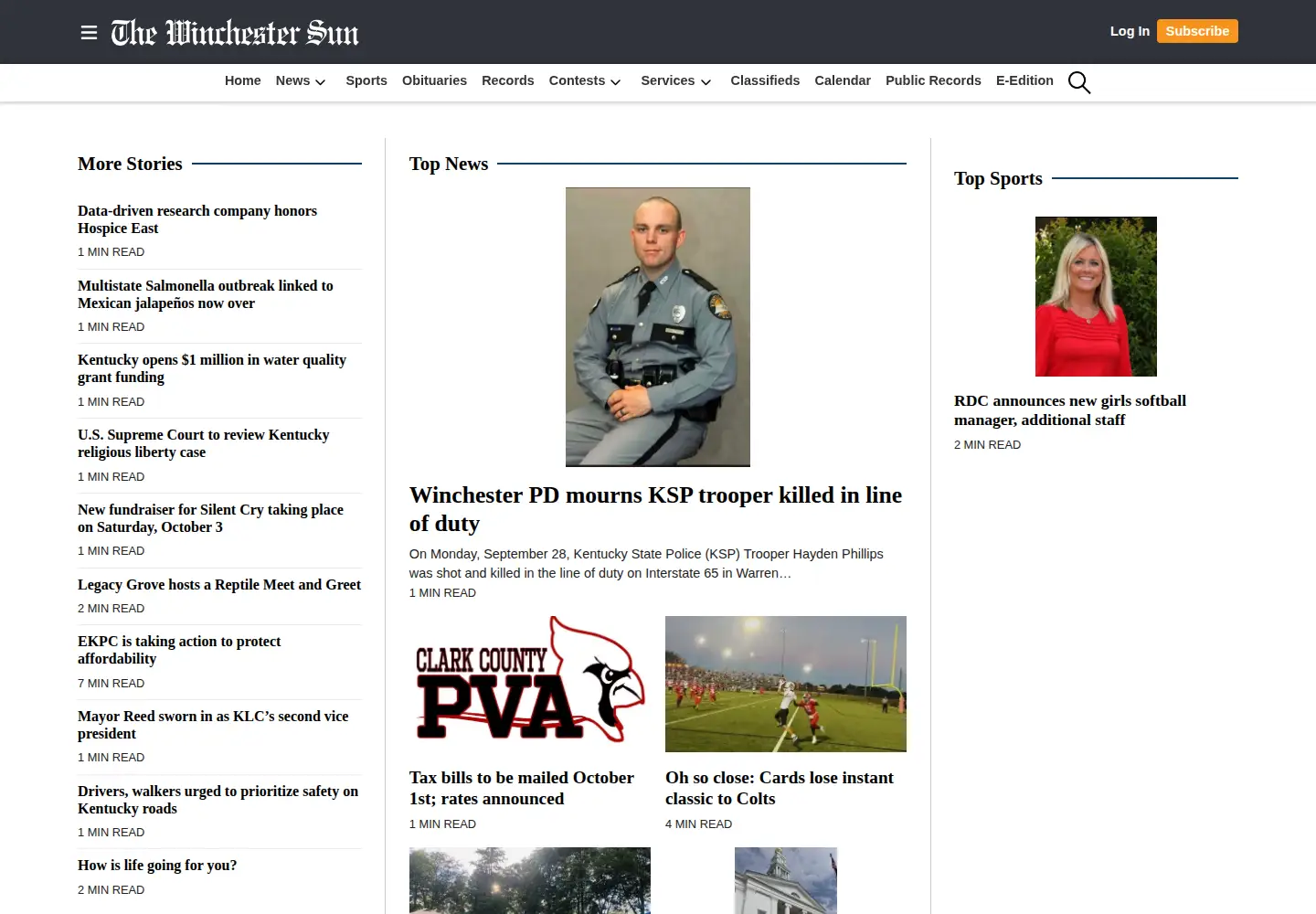1316x914 pixels.
Task: Open Legacy Grove Reptile Meet and Greet story
Action: click(x=219, y=584)
